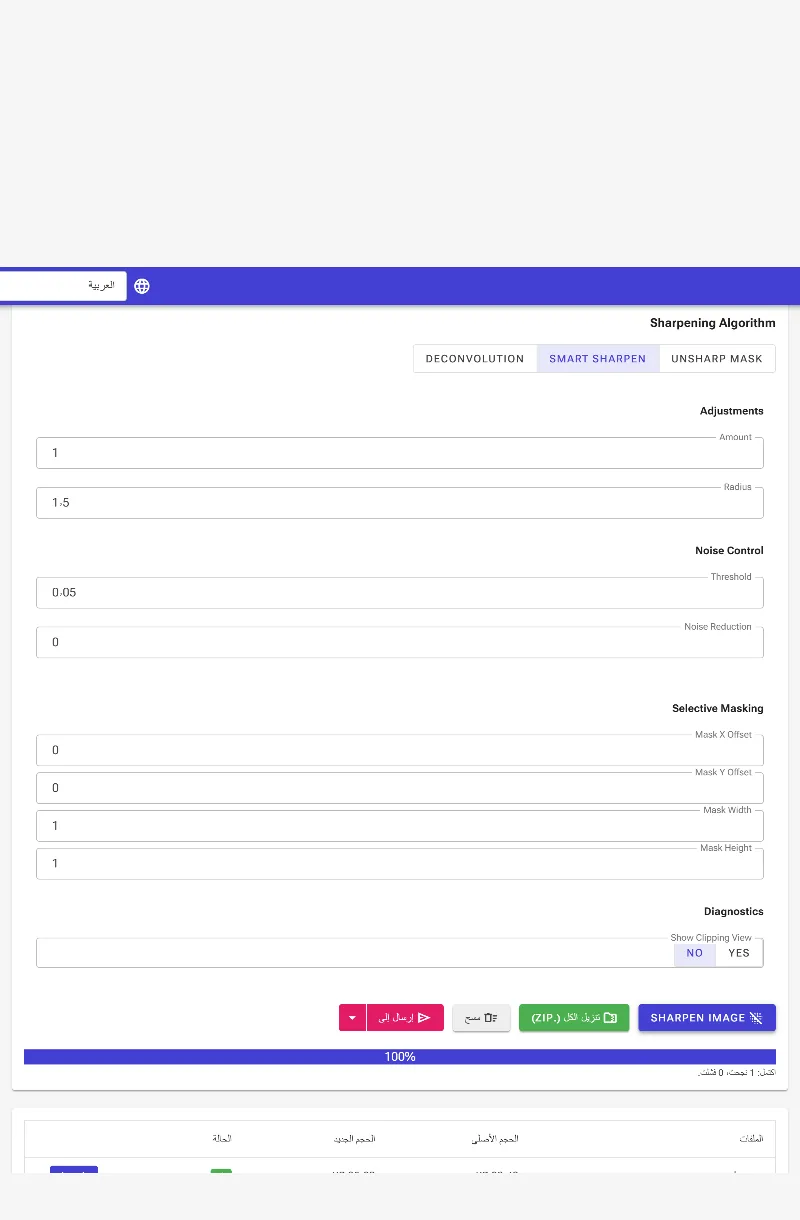Click the completion status text below progress

tap(737, 1072)
